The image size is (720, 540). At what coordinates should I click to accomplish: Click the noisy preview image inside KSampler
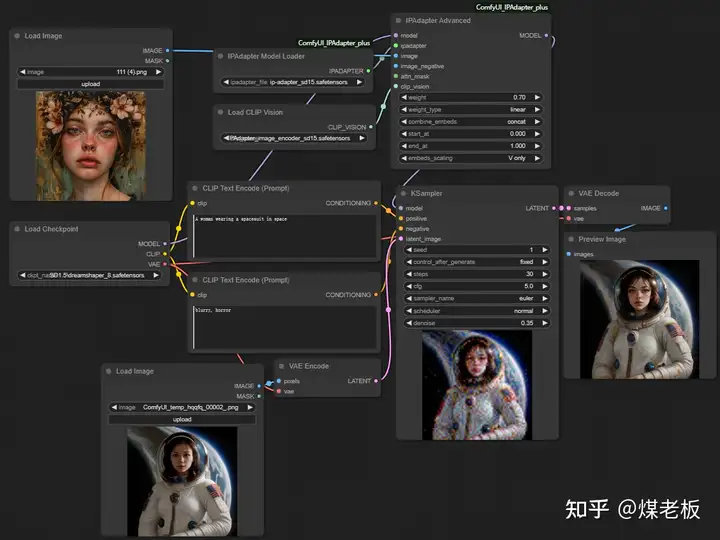[x=477, y=385]
